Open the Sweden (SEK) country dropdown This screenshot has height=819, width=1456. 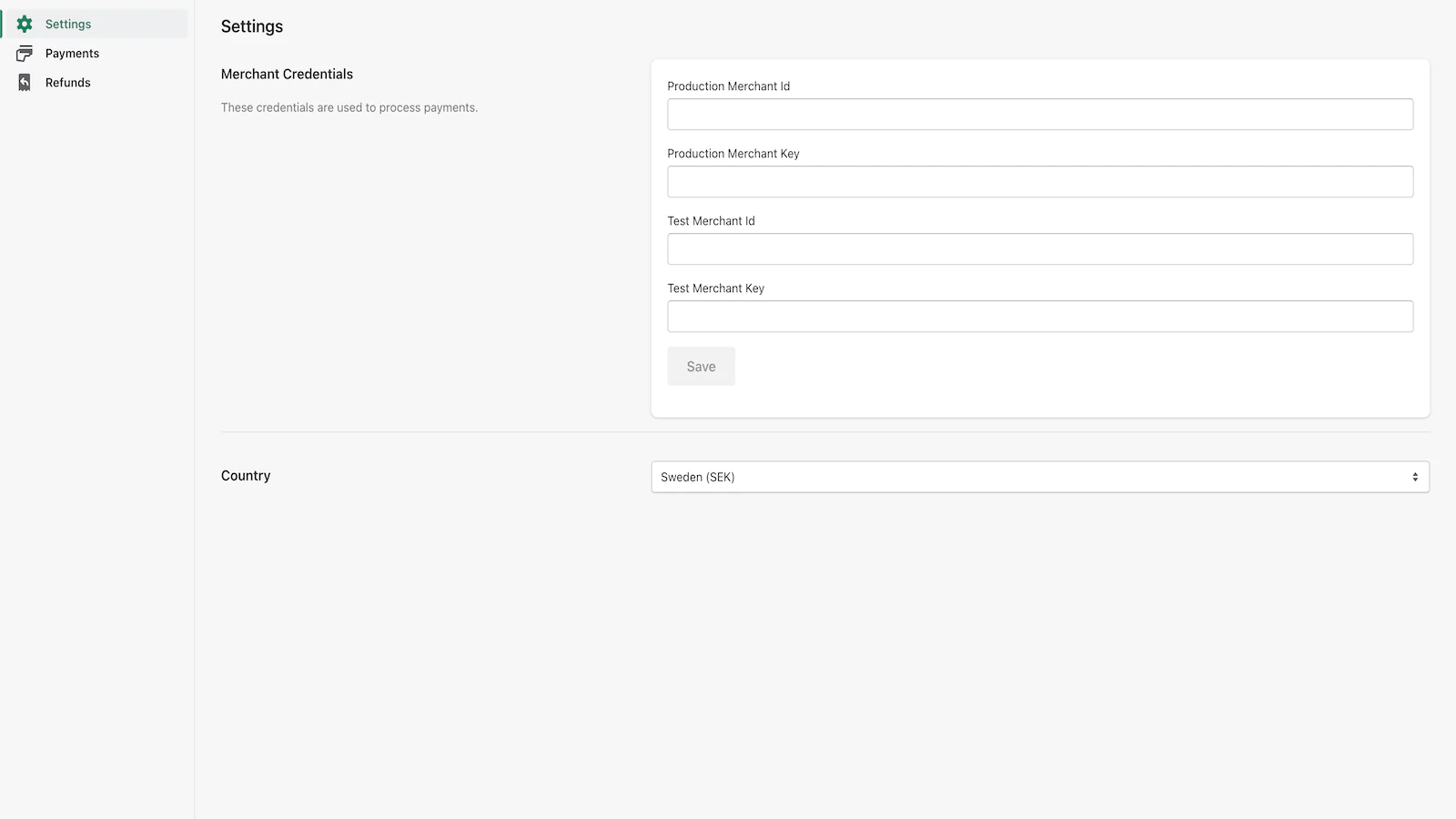point(1028,477)
